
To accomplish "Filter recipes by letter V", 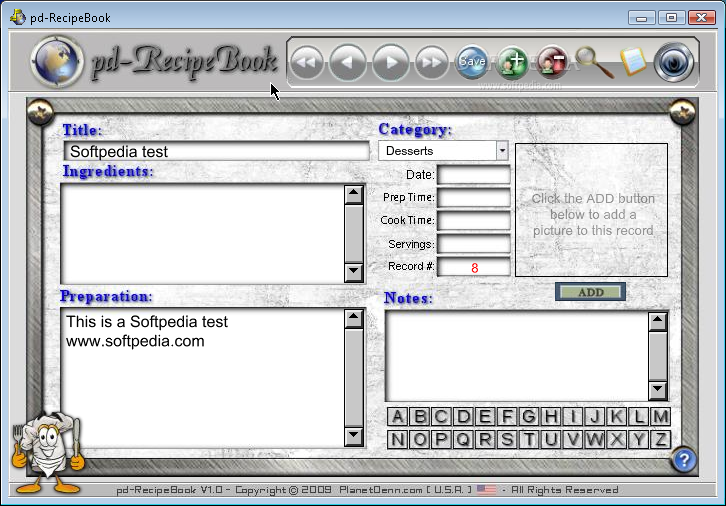I will point(573,439).
